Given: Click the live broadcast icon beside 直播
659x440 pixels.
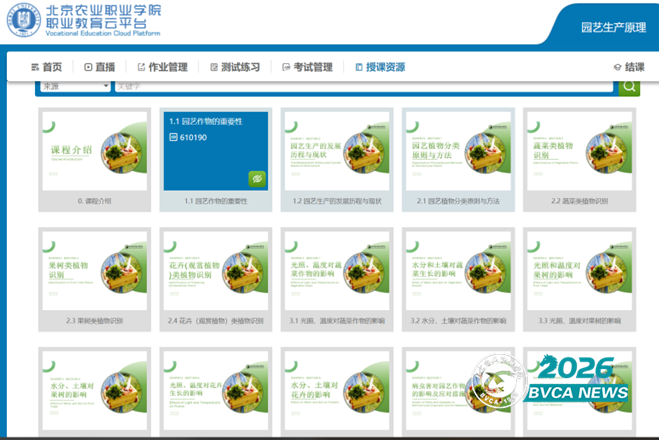Looking at the screenshot, I should tap(87, 67).
